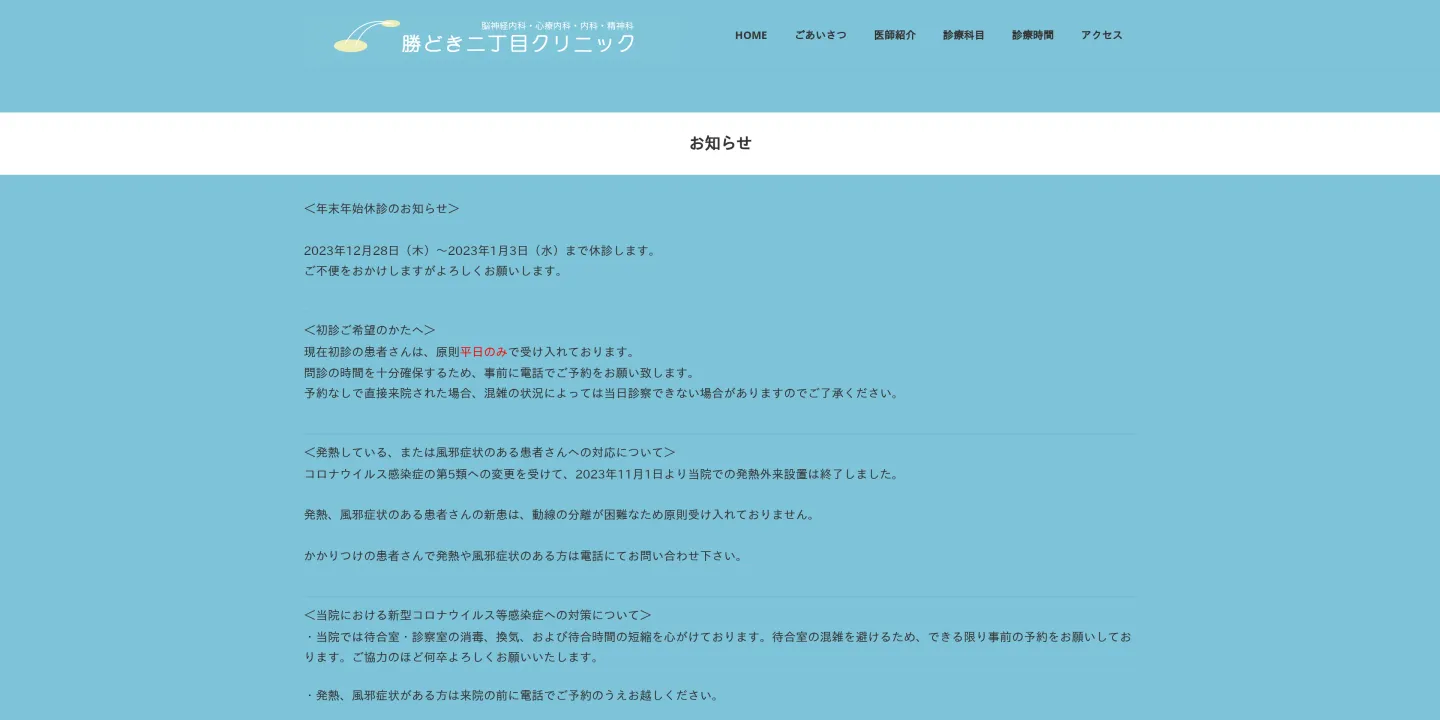Viewport: 1440px width, 720px height.
Task: Click the お知らせ page heading
Action: (x=719, y=143)
